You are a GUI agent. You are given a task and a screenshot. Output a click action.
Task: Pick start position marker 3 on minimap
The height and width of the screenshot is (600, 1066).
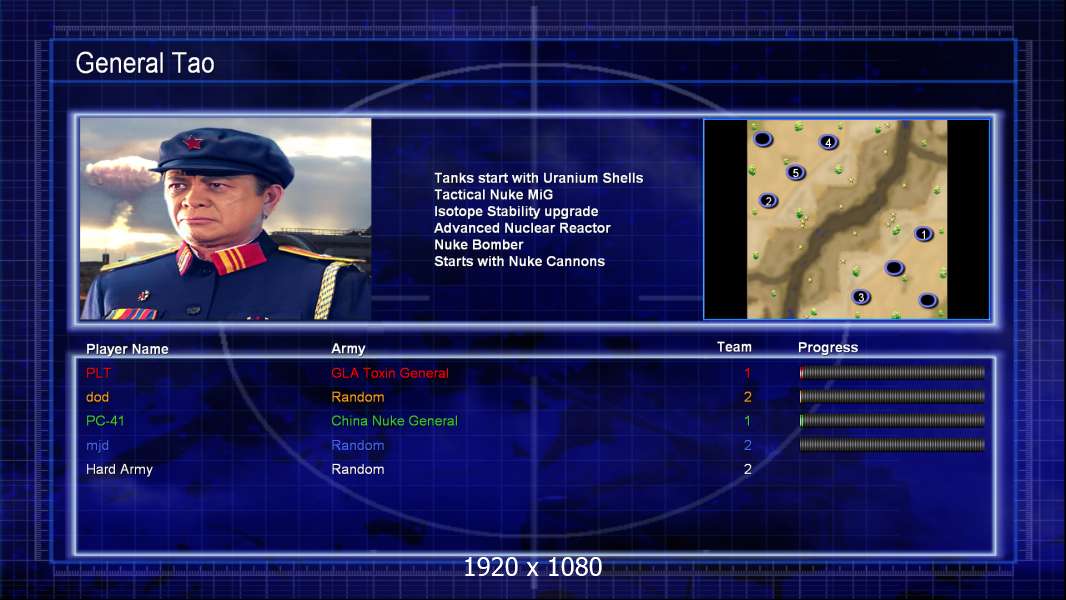[861, 297]
